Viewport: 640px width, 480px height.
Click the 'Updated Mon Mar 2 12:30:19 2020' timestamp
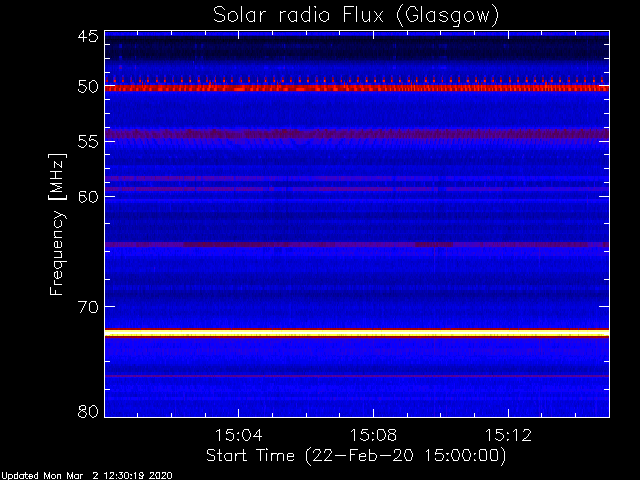tap(87, 476)
